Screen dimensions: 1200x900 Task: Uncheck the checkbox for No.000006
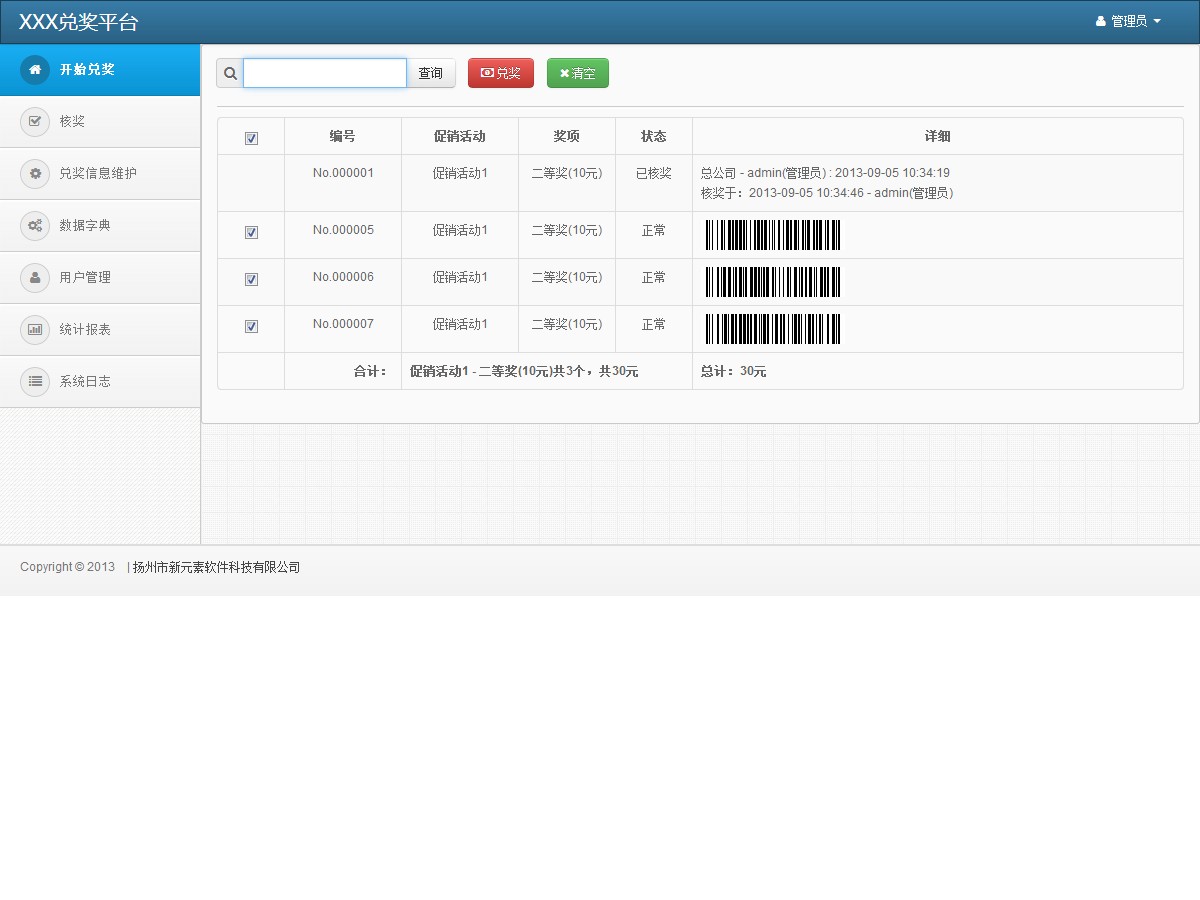[x=251, y=280]
